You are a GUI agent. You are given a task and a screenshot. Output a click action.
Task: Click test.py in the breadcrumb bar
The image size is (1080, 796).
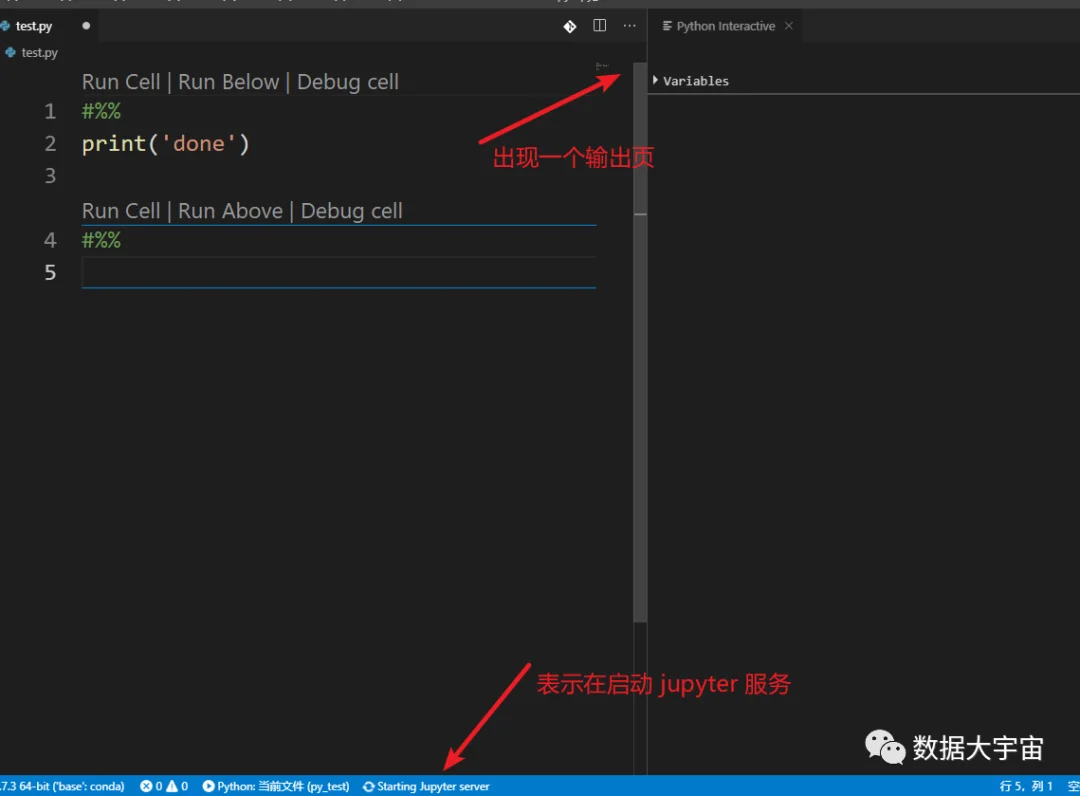coord(39,52)
